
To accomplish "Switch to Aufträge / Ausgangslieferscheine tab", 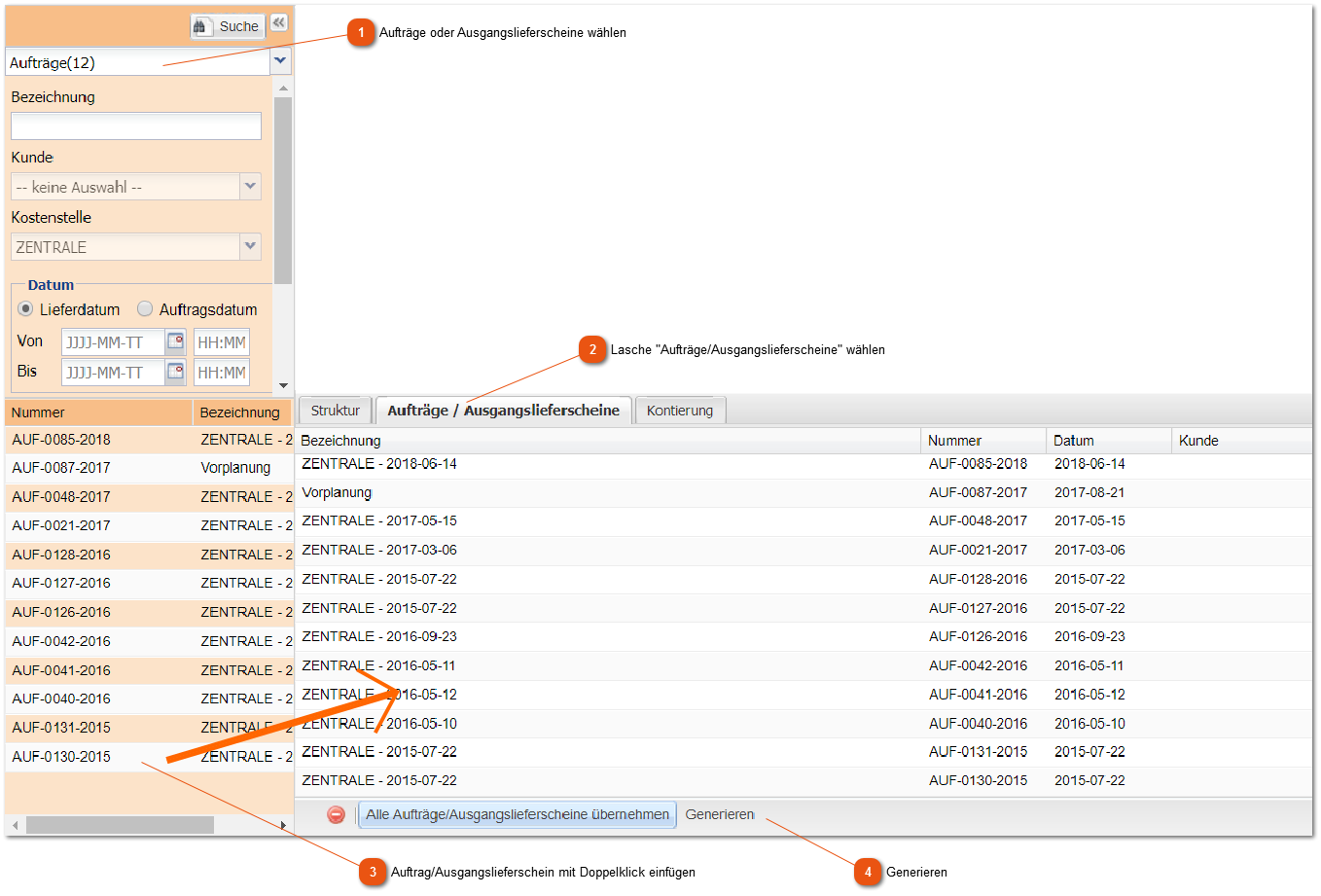I will click(504, 411).
